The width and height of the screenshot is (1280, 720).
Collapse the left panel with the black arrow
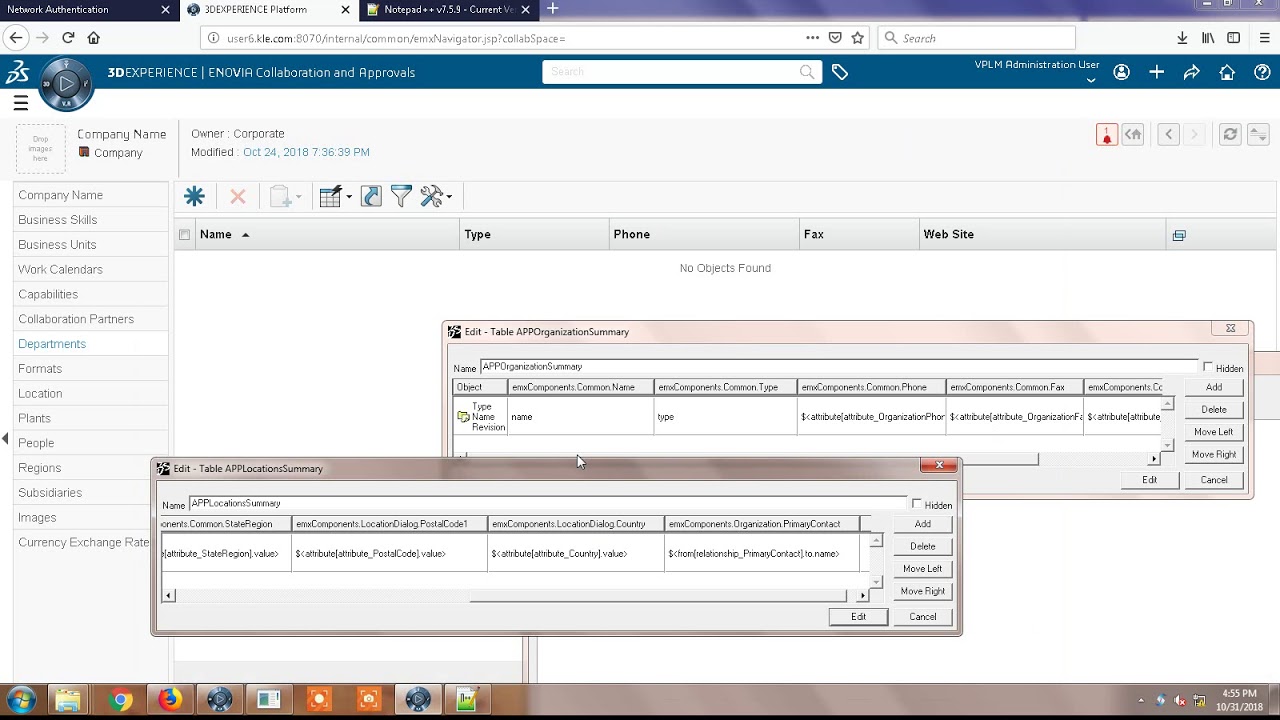tap(5, 439)
